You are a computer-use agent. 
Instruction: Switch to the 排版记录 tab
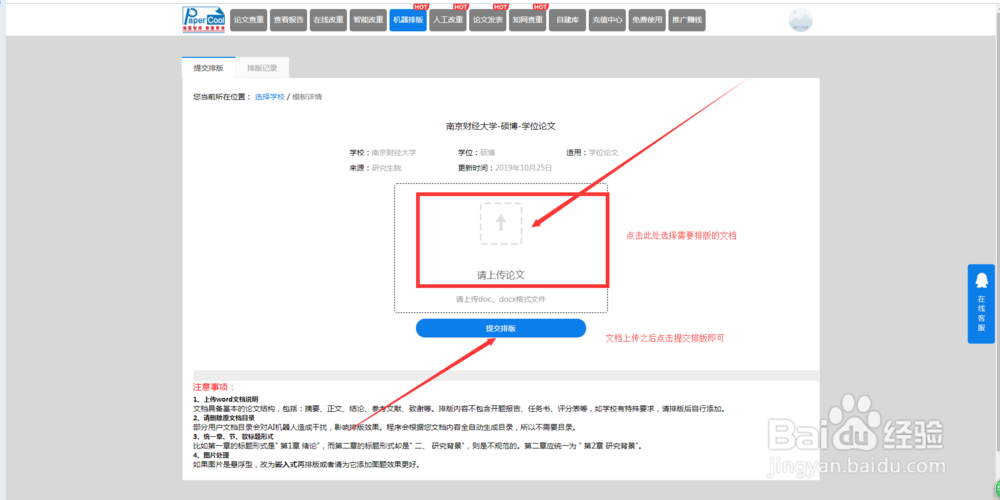(262, 68)
